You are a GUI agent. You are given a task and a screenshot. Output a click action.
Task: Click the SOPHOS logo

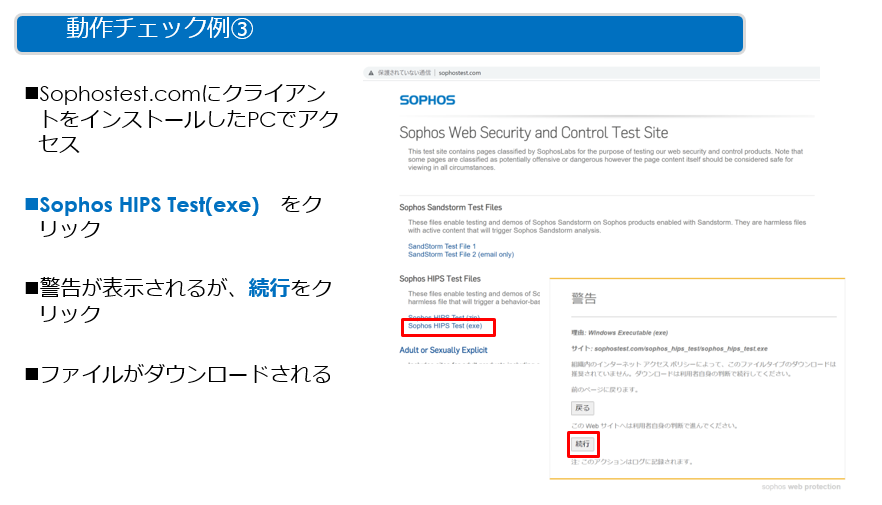coord(427,100)
